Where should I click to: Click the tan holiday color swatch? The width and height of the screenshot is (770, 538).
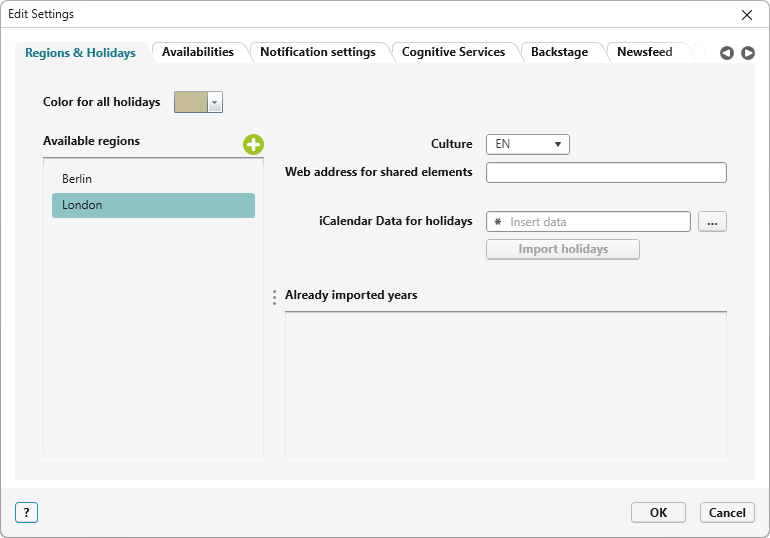click(191, 102)
